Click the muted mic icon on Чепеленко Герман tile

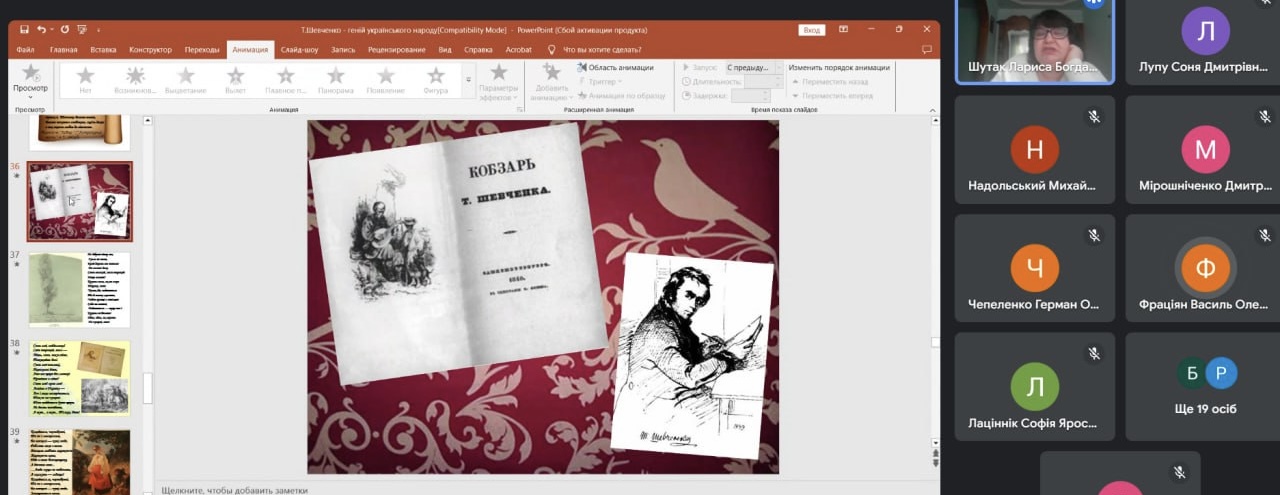[x=1094, y=235]
